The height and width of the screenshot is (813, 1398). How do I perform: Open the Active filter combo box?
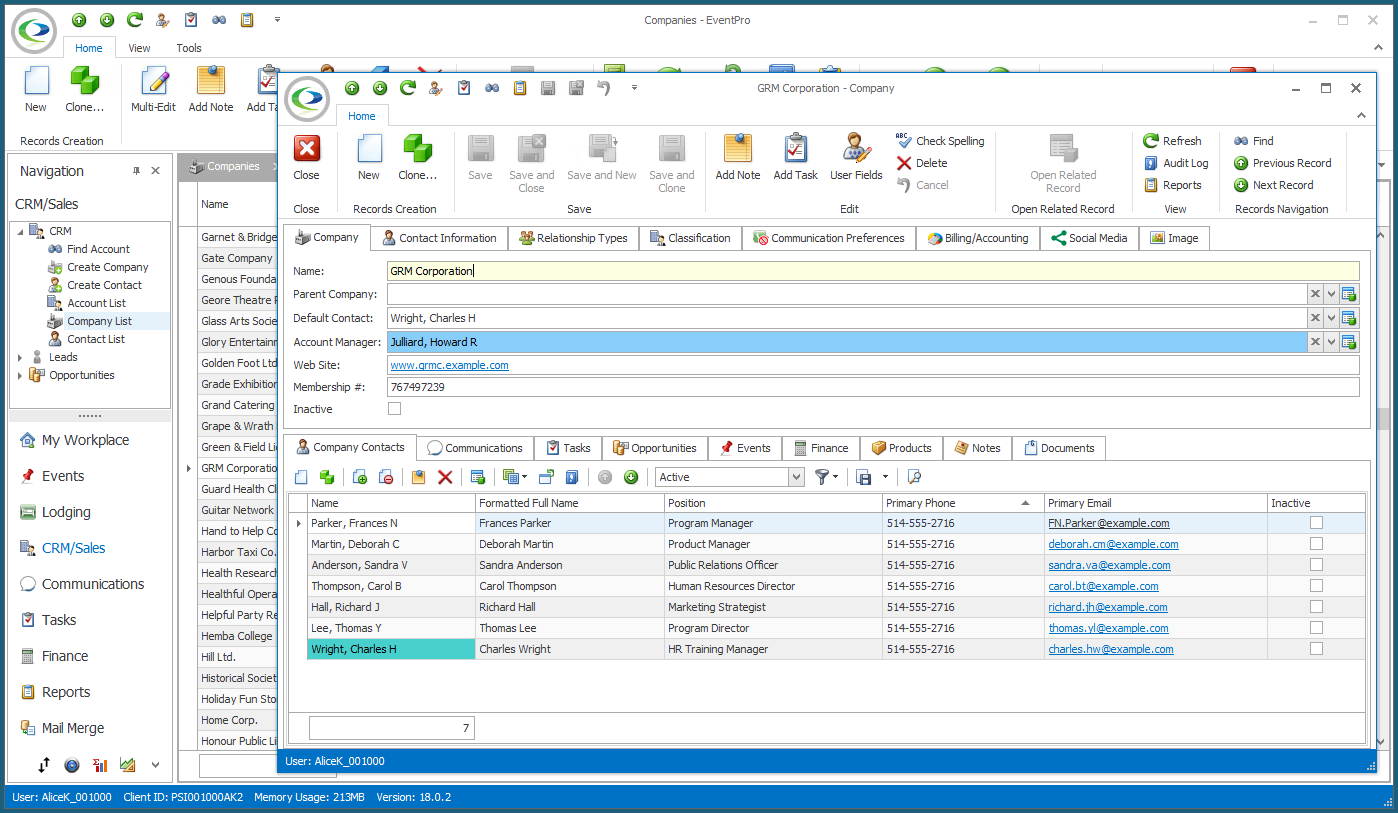coord(730,477)
